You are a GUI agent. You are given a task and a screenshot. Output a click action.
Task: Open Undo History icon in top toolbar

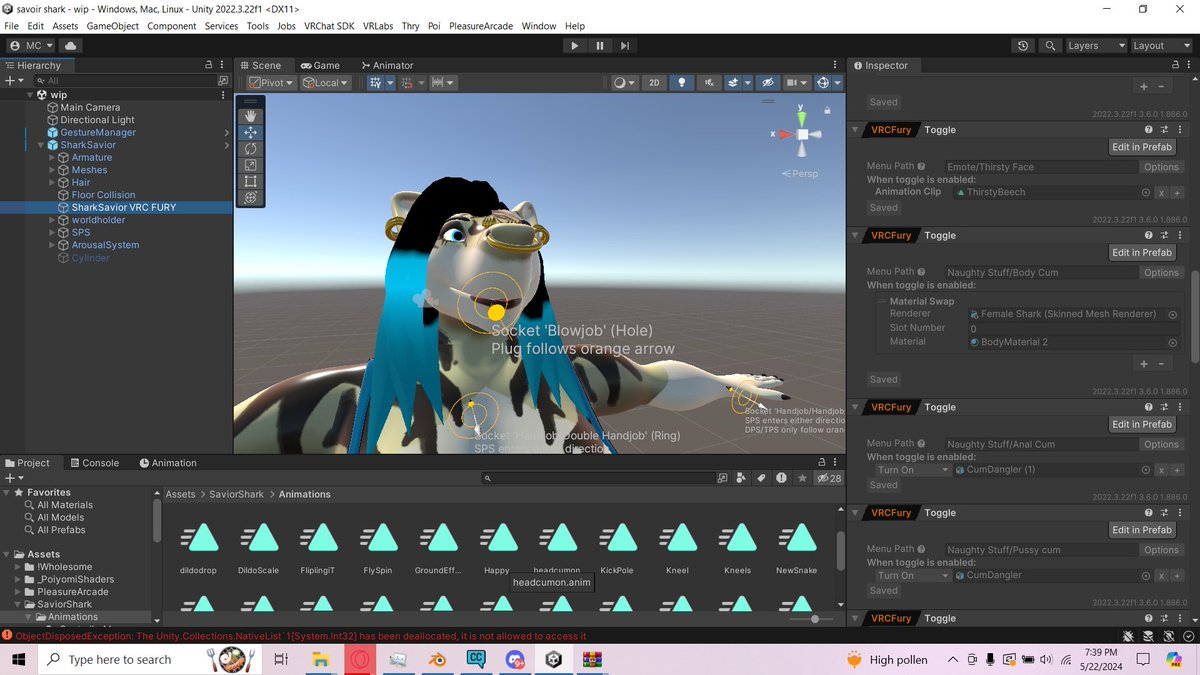click(1022, 46)
